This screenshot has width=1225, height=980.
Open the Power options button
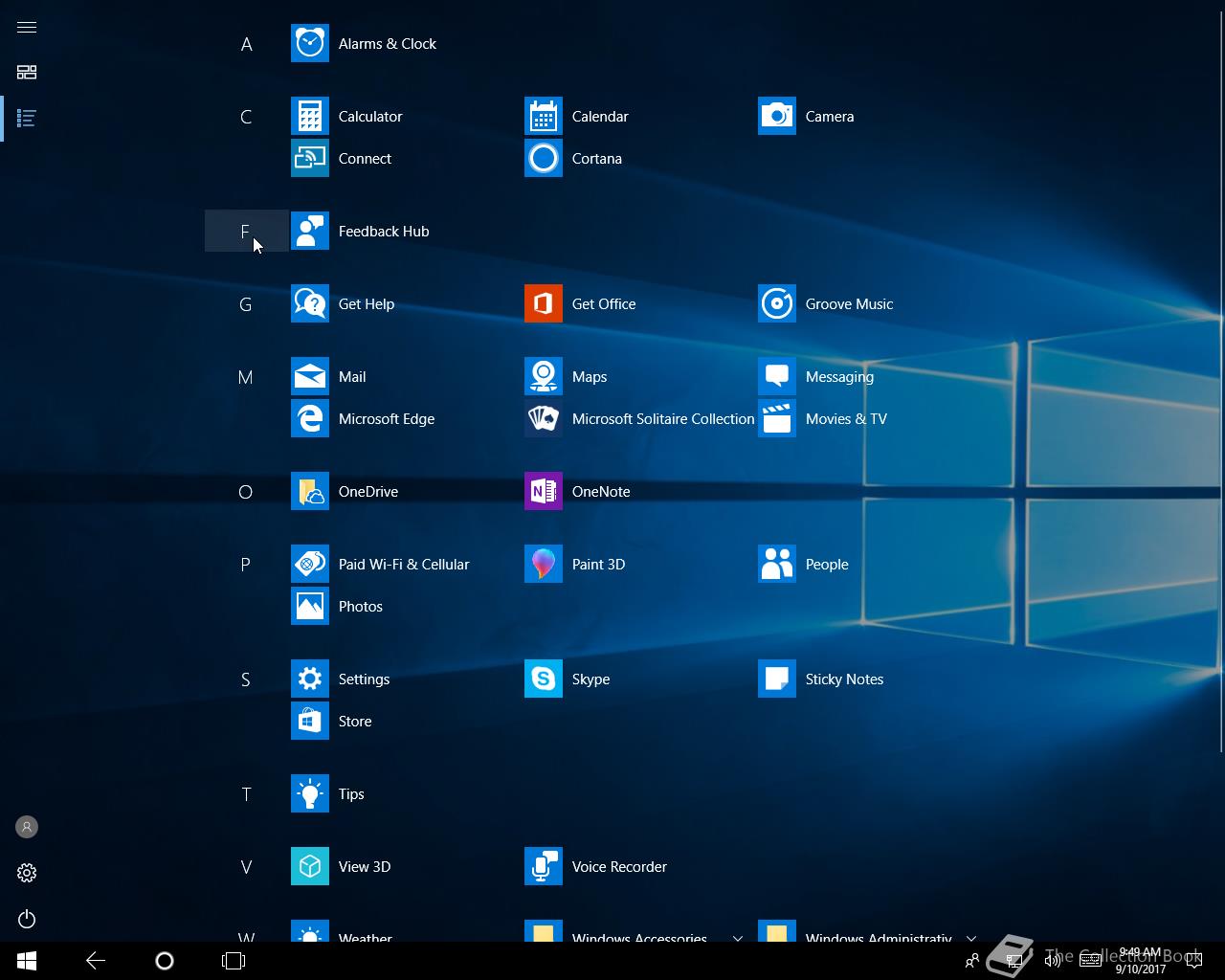point(27,919)
